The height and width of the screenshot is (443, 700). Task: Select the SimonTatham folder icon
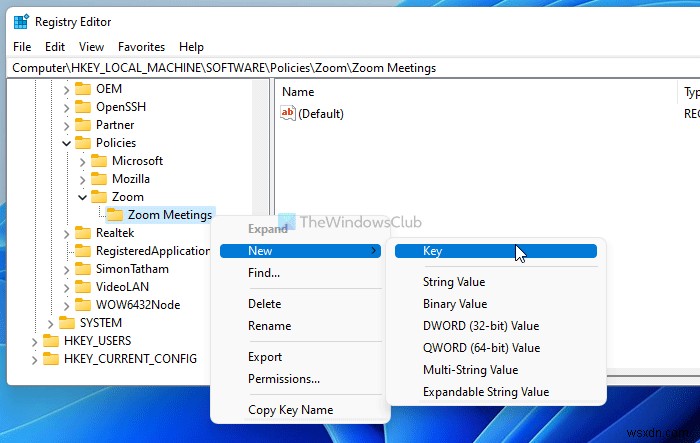[83, 269]
